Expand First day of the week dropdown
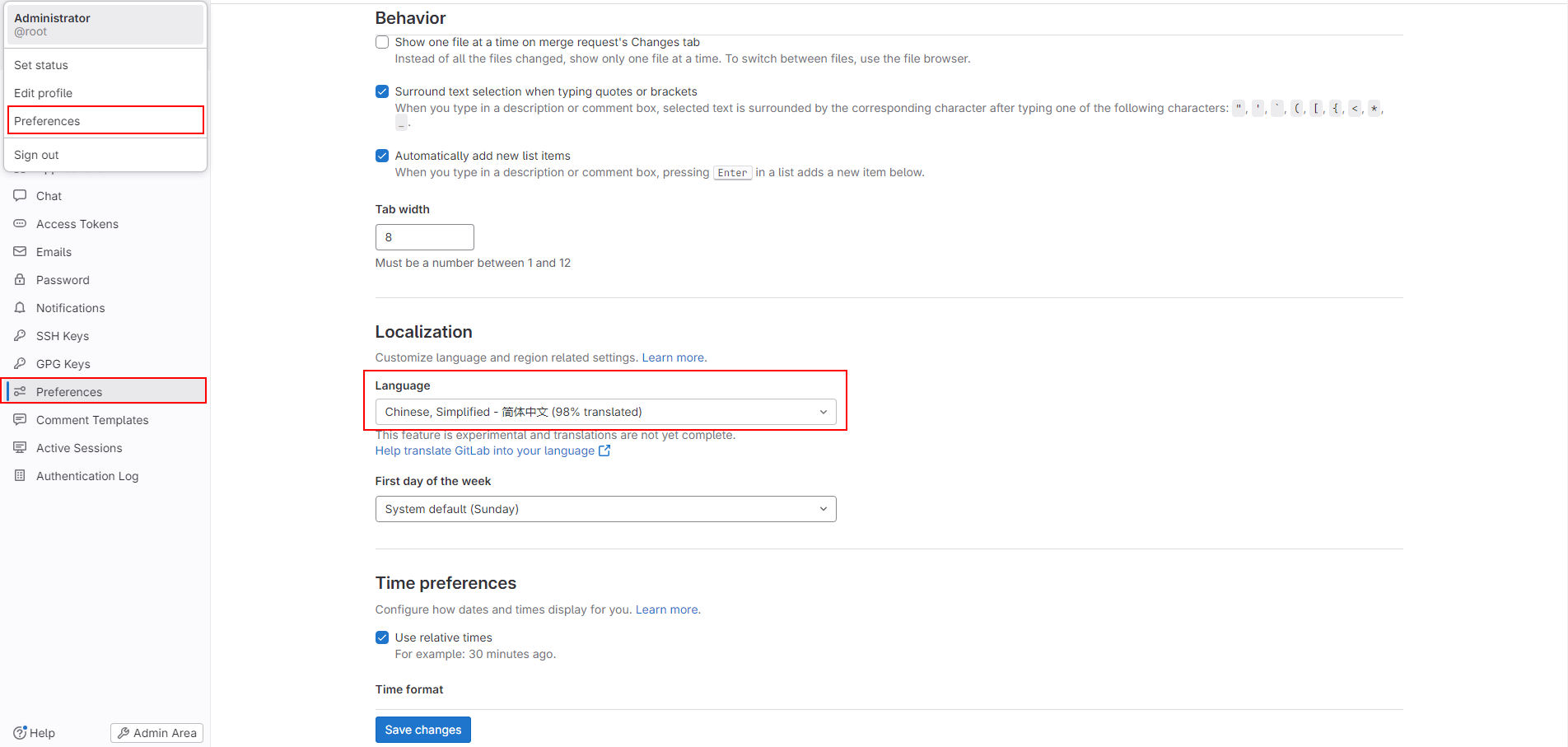This screenshot has width=1568, height=747. point(605,509)
